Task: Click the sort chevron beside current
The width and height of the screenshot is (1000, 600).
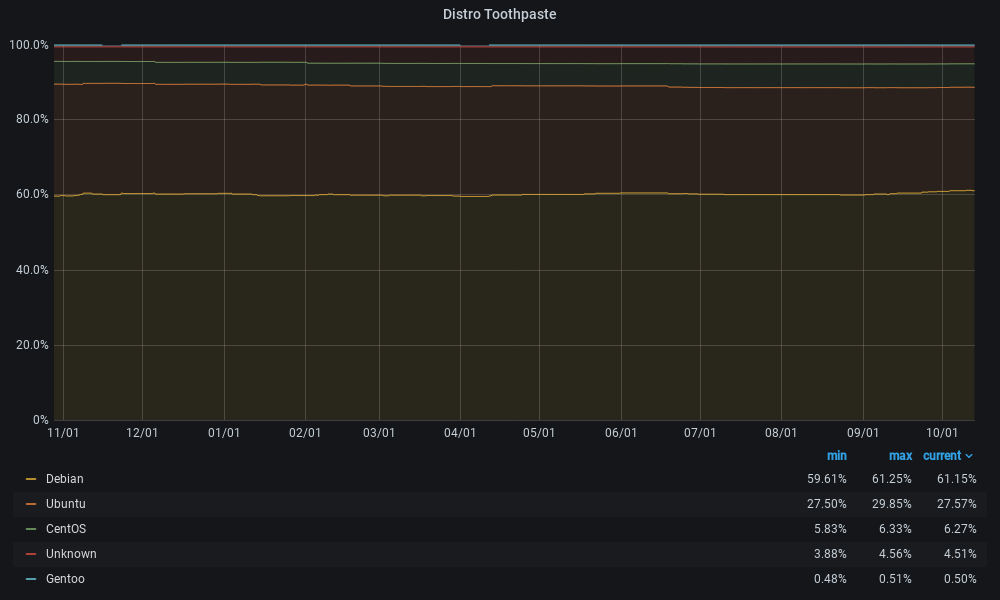Action: point(969,456)
